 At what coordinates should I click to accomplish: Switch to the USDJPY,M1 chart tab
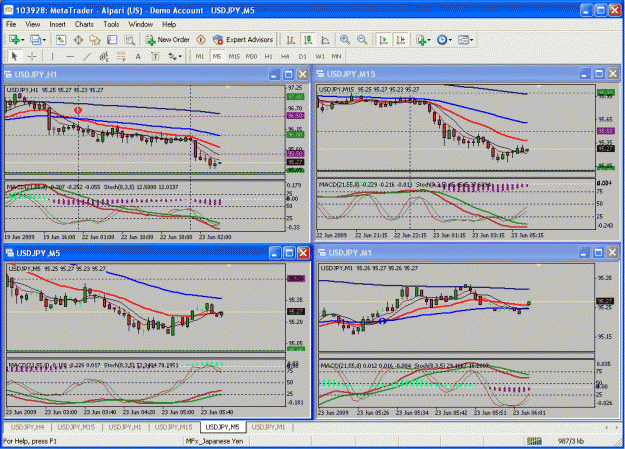(x=269, y=427)
